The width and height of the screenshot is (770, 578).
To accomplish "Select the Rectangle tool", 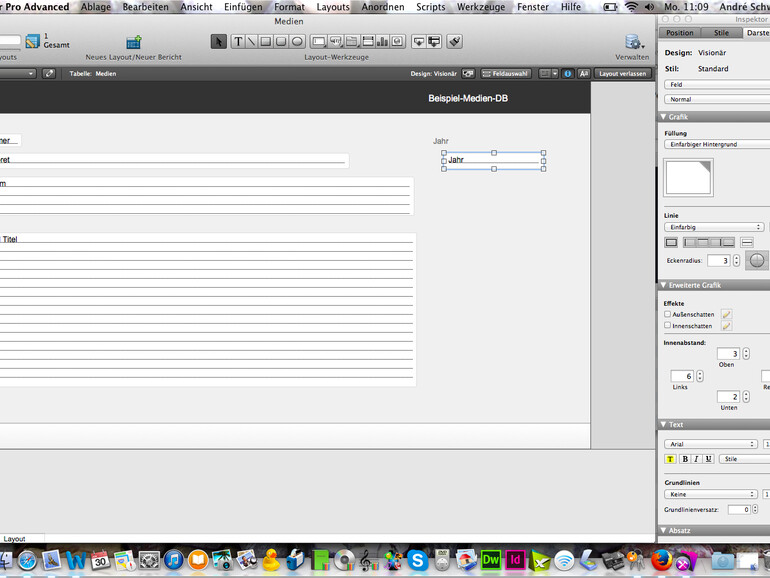I will click(266, 42).
